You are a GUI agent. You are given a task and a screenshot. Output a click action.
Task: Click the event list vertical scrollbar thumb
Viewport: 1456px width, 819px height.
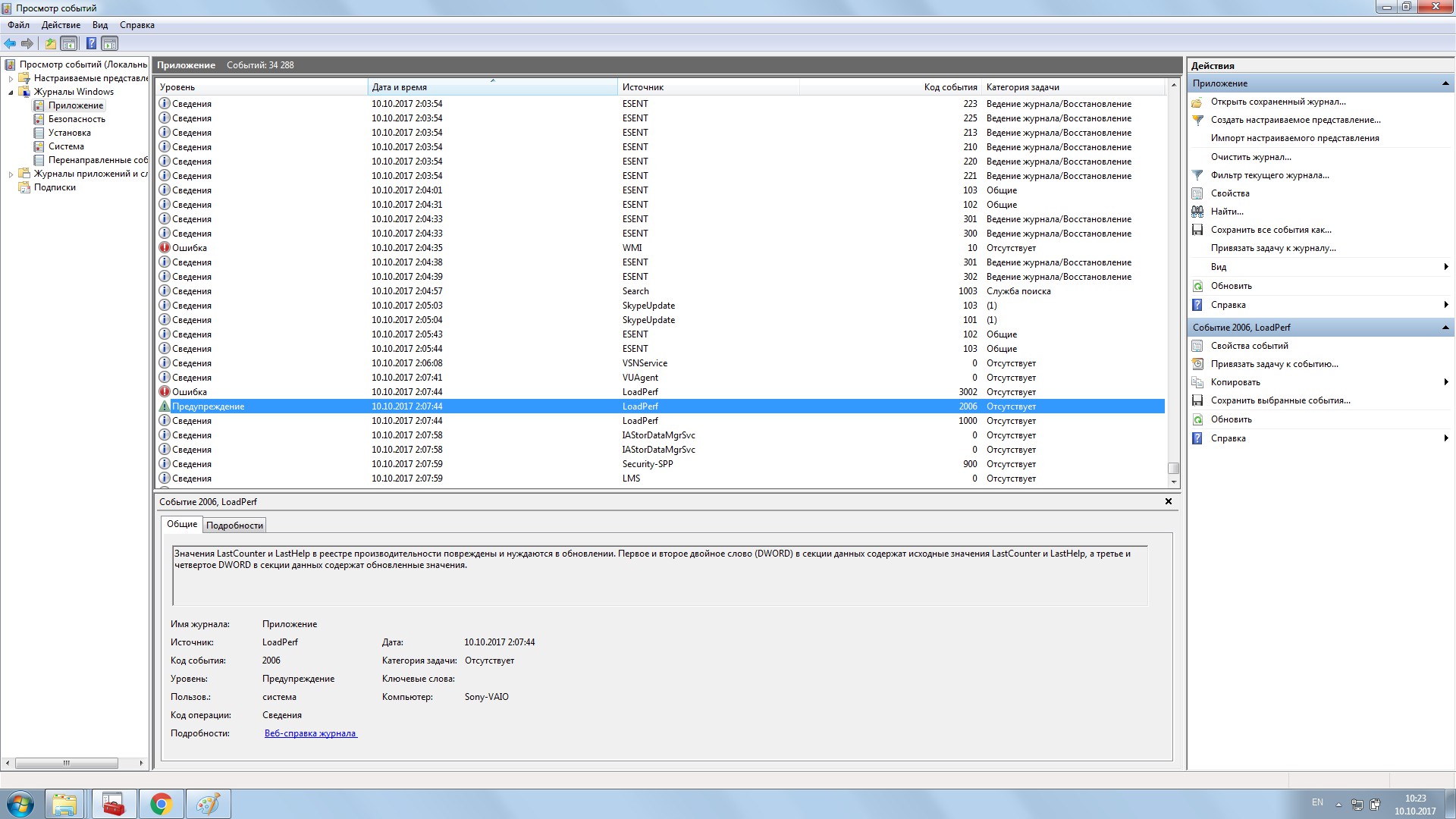point(1173,468)
